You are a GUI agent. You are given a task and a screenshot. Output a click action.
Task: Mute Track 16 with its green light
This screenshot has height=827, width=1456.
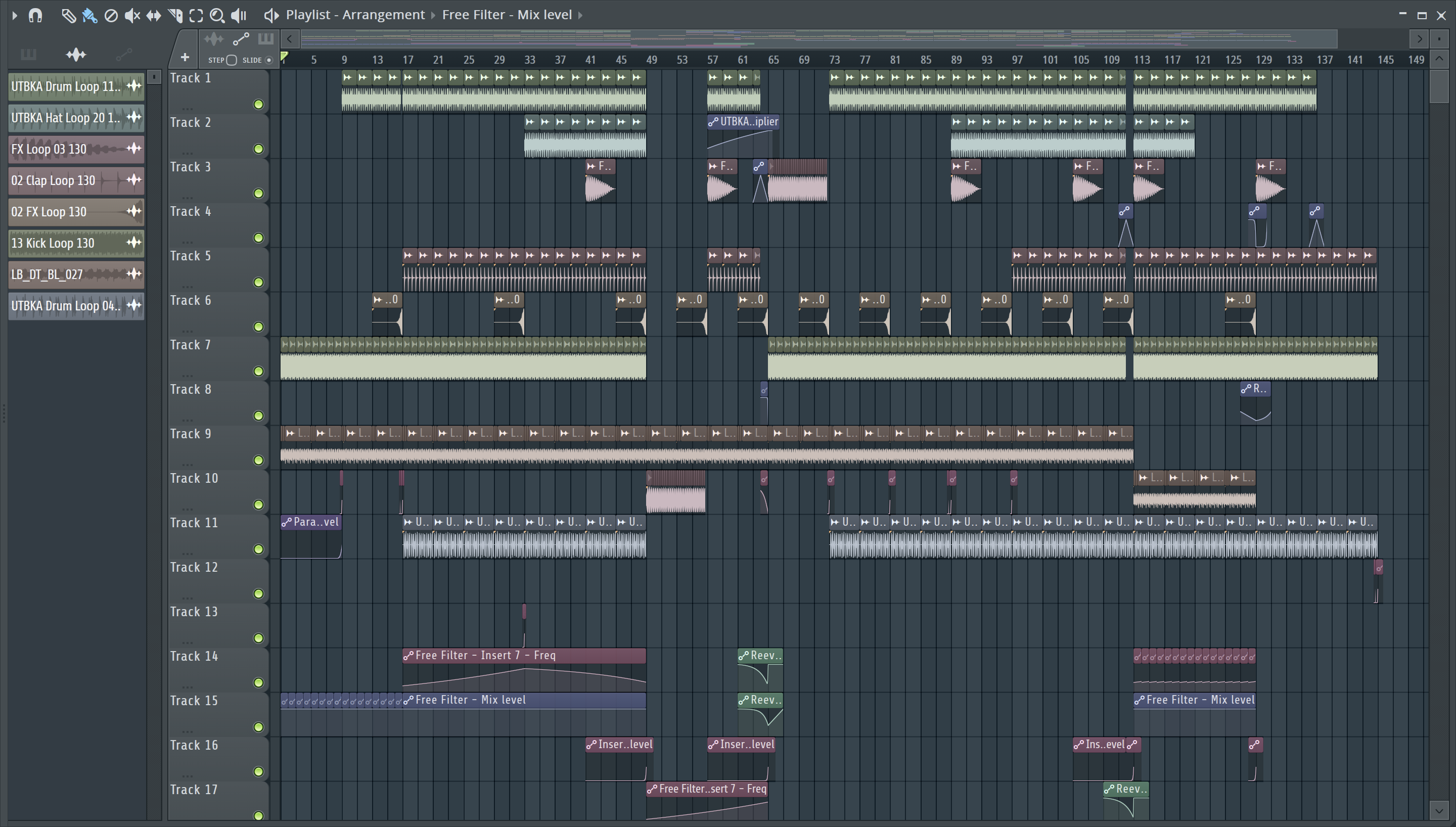coord(258,771)
